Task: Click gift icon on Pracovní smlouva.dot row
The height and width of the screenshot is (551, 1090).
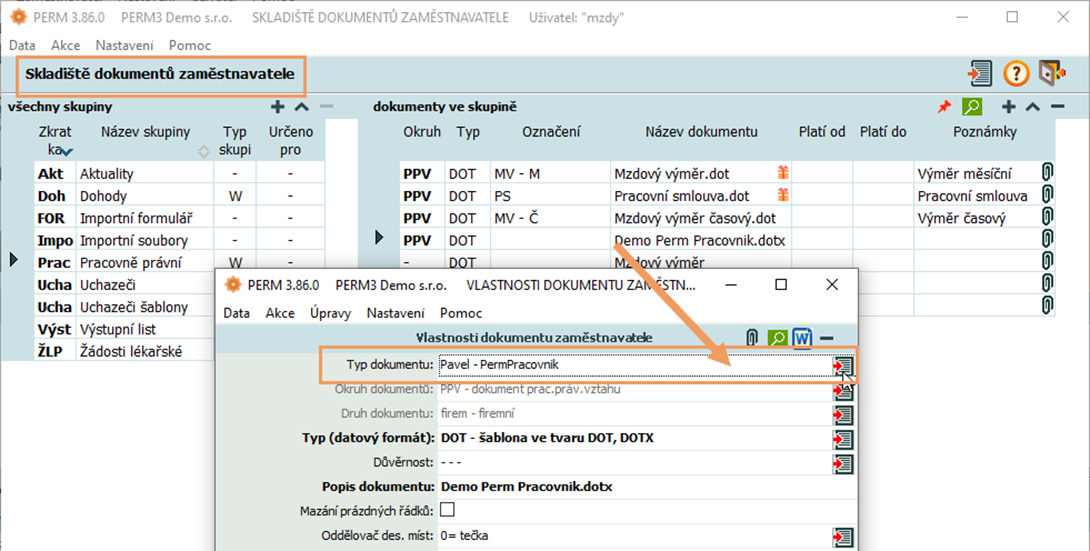Action: pyautogui.click(x=783, y=195)
